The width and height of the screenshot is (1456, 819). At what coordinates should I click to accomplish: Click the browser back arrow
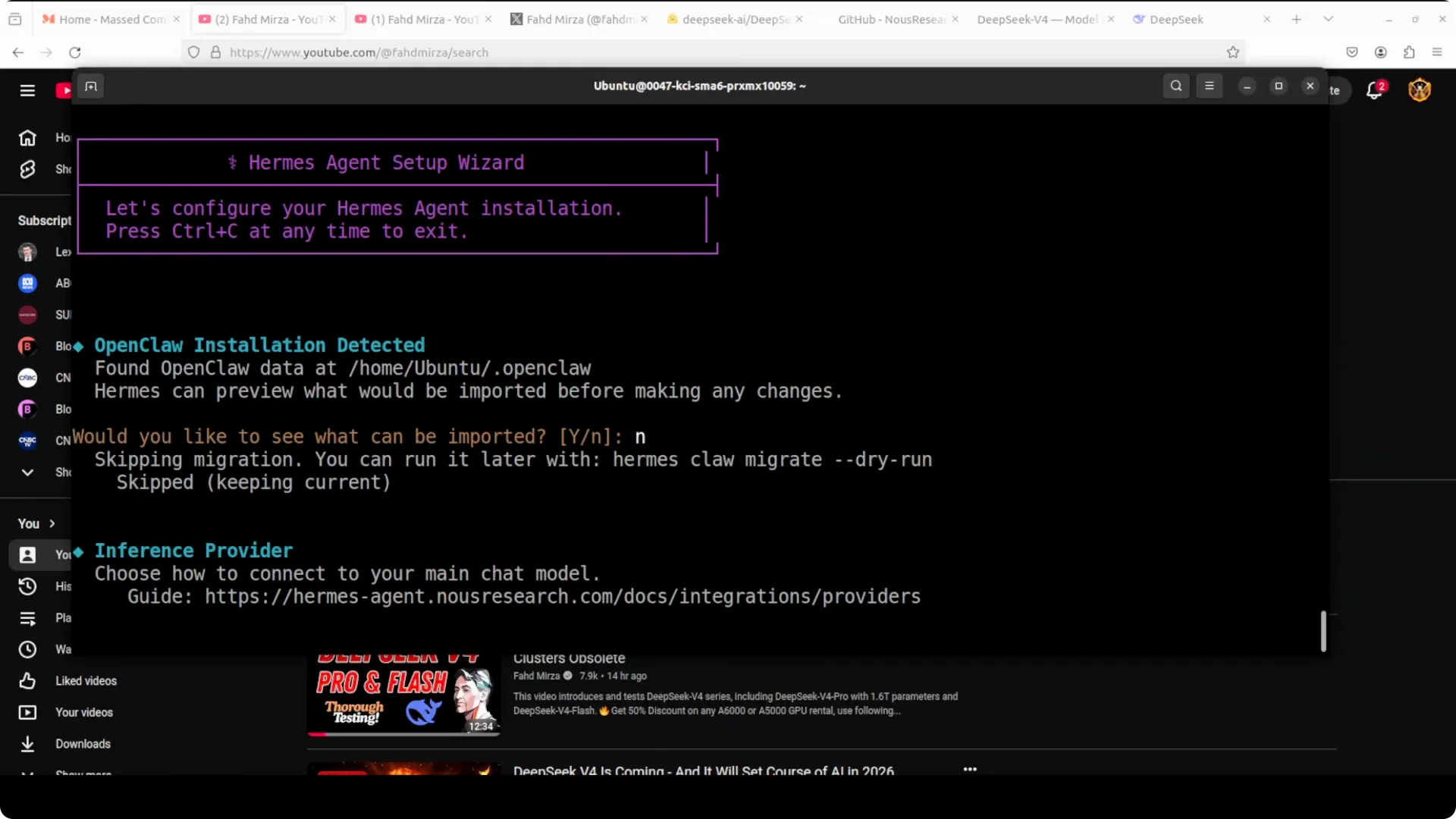(x=18, y=52)
